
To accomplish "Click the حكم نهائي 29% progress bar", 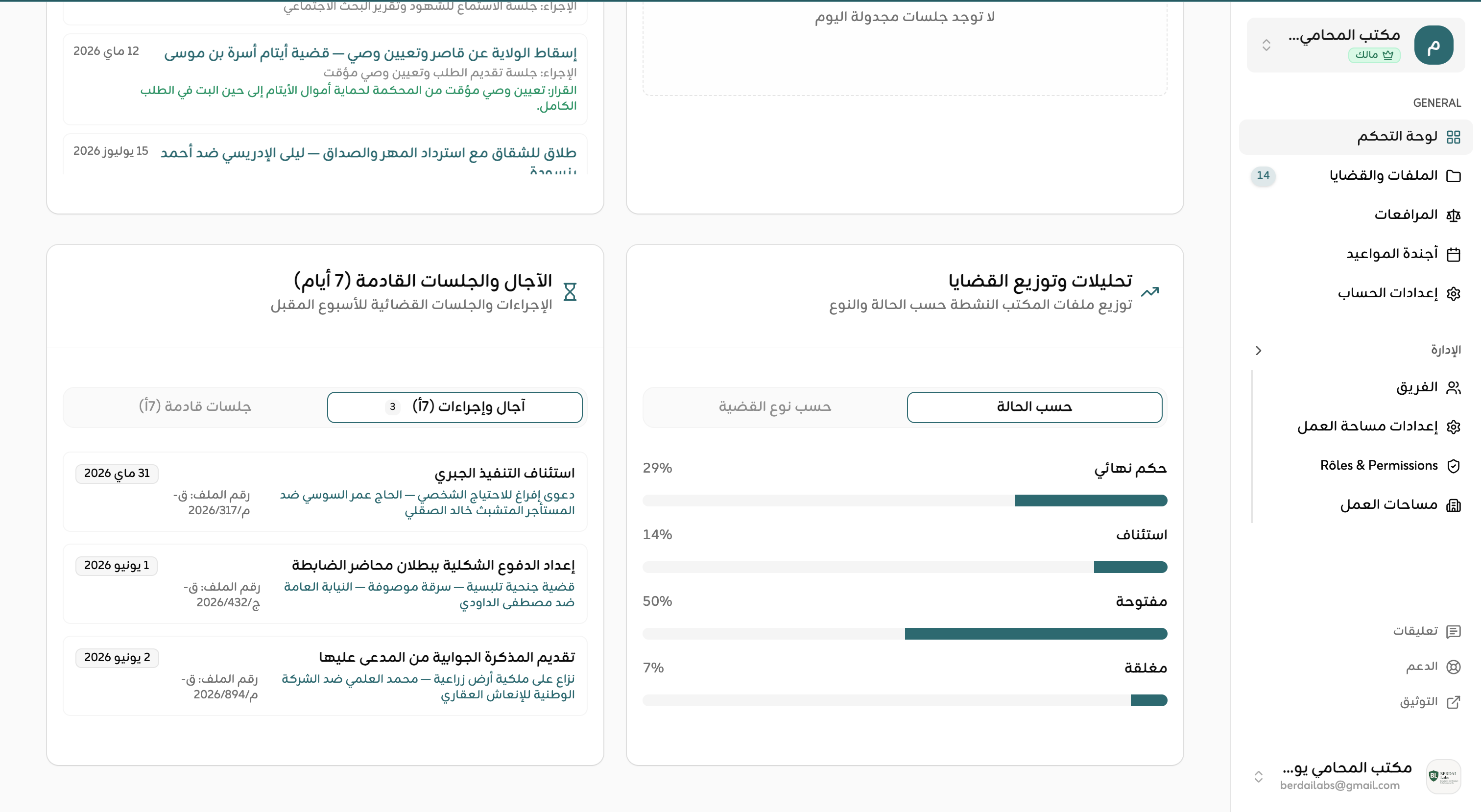I will [x=905, y=501].
